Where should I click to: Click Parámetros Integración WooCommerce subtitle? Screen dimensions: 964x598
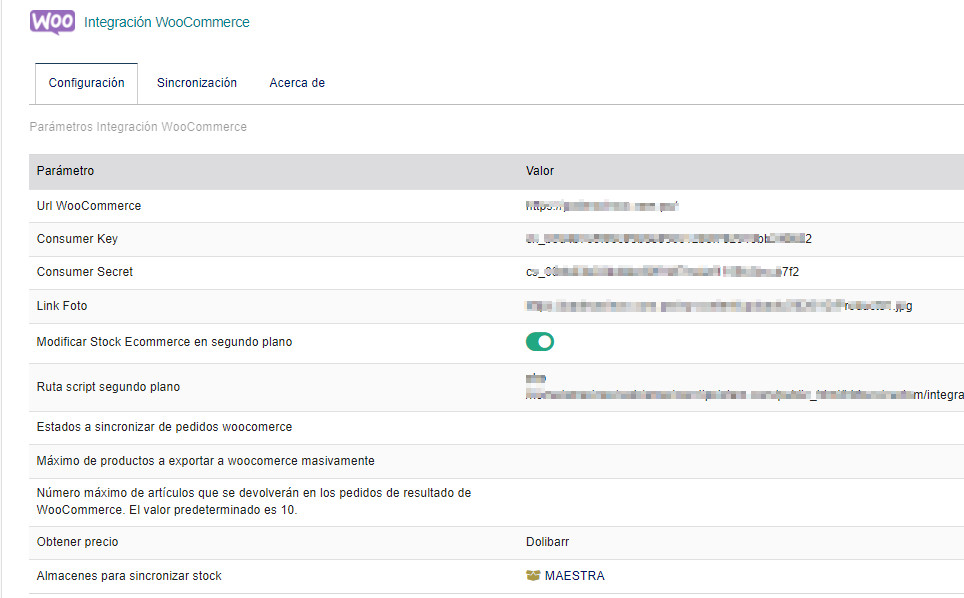(138, 127)
